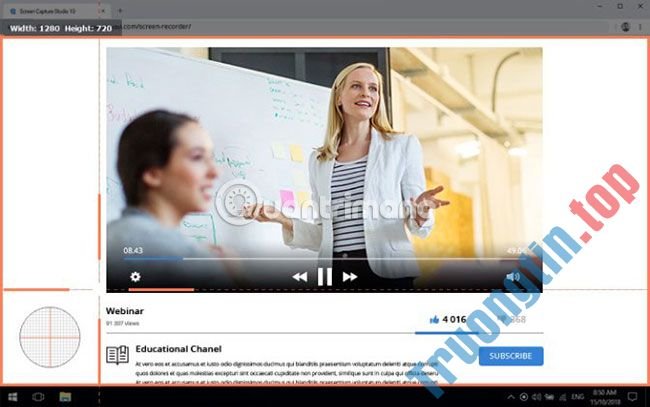Click the Educational Chanel book icon
This screenshot has height=407, width=650.
[117, 355]
